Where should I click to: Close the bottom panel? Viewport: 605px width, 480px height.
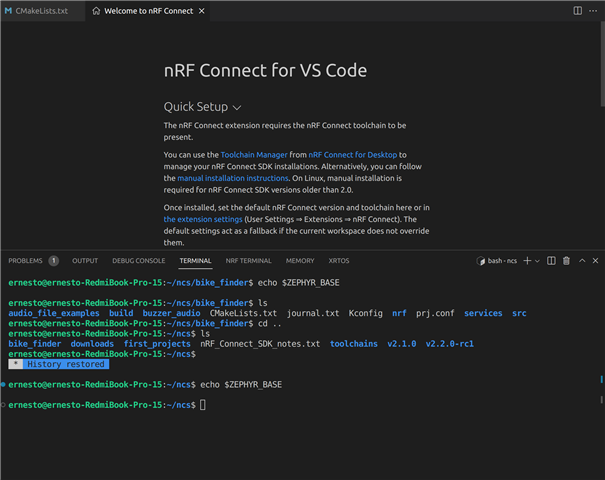coord(595,261)
